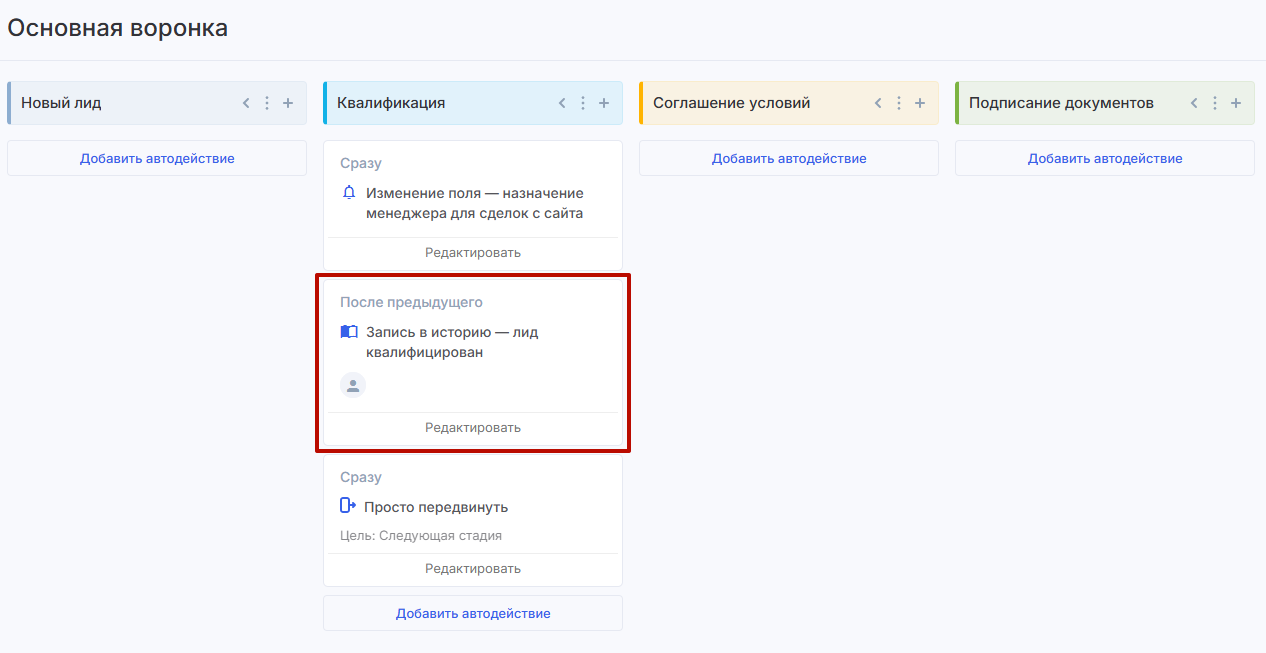Click the plus icon in Соглашение условий header
Image resolution: width=1266 pixels, height=653 pixels.
click(920, 103)
